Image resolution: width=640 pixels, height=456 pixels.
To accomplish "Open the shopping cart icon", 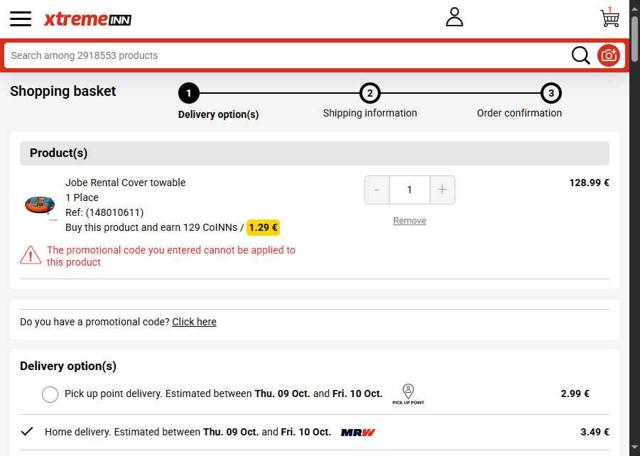I will pos(610,18).
